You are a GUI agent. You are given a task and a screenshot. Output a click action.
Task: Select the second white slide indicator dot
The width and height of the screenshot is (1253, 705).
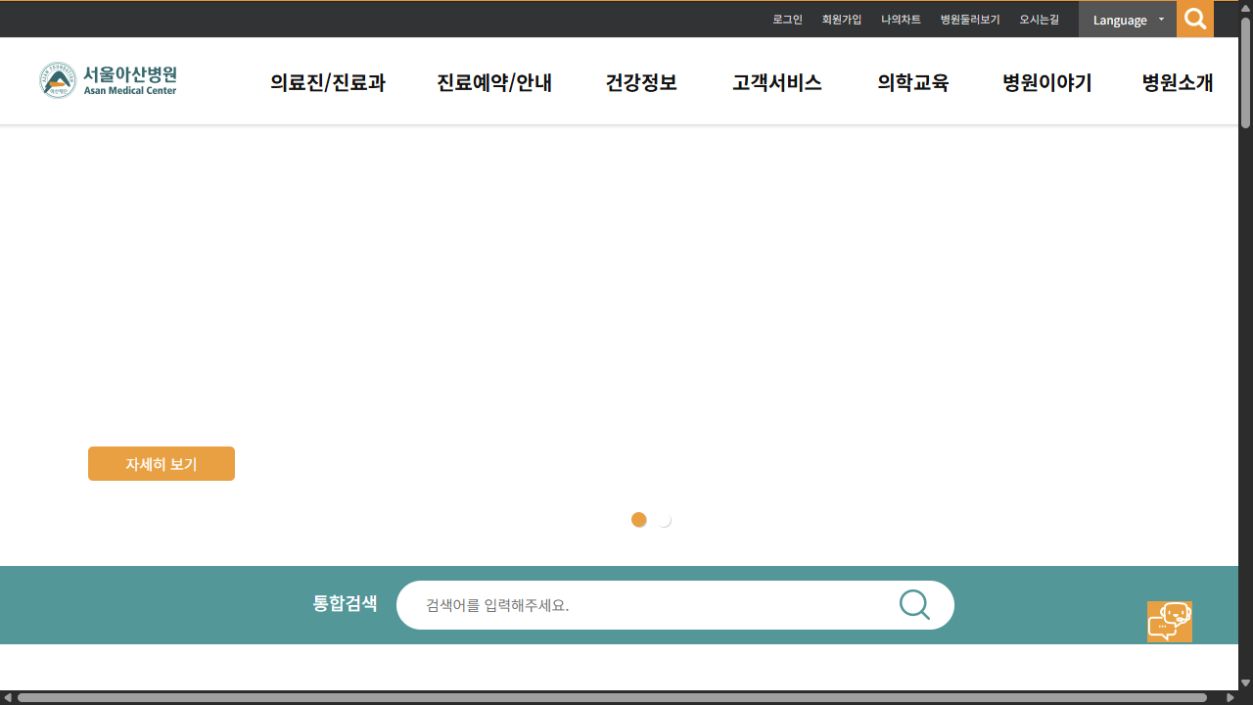click(x=664, y=520)
